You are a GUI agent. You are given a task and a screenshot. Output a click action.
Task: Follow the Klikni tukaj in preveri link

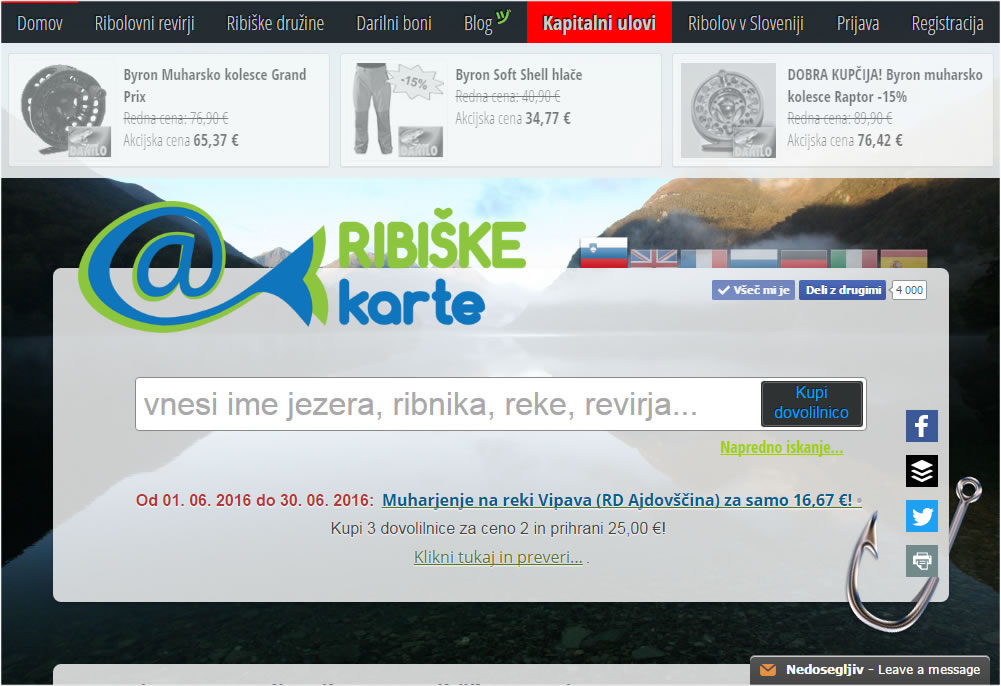pyautogui.click(x=498, y=557)
